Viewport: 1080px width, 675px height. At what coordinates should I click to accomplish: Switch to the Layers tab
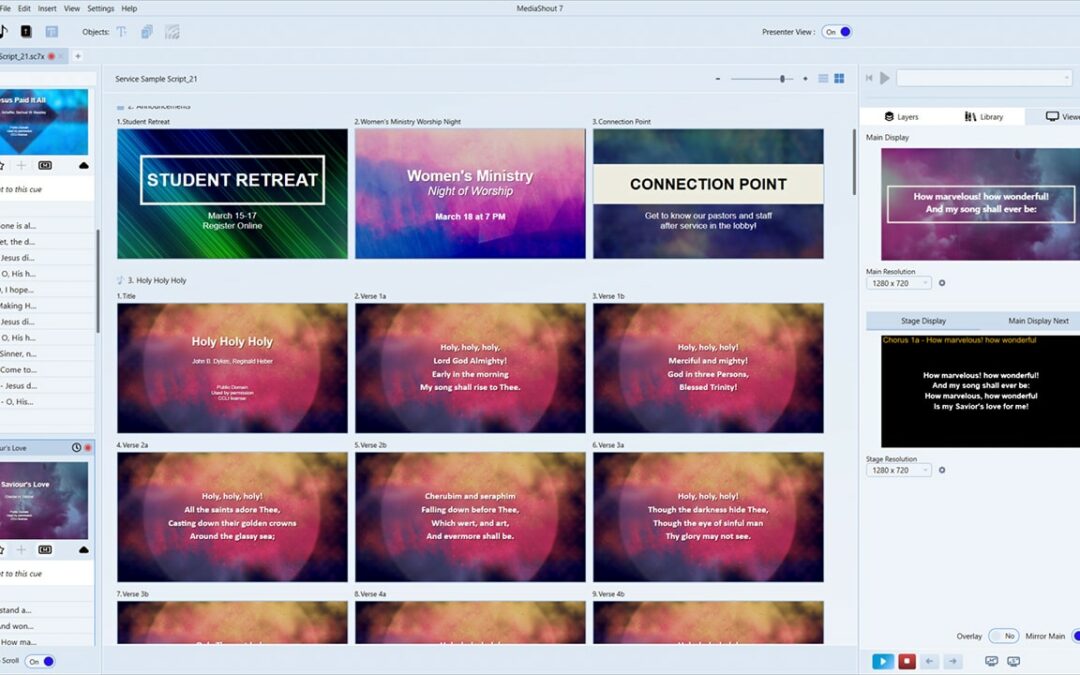point(902,116)
